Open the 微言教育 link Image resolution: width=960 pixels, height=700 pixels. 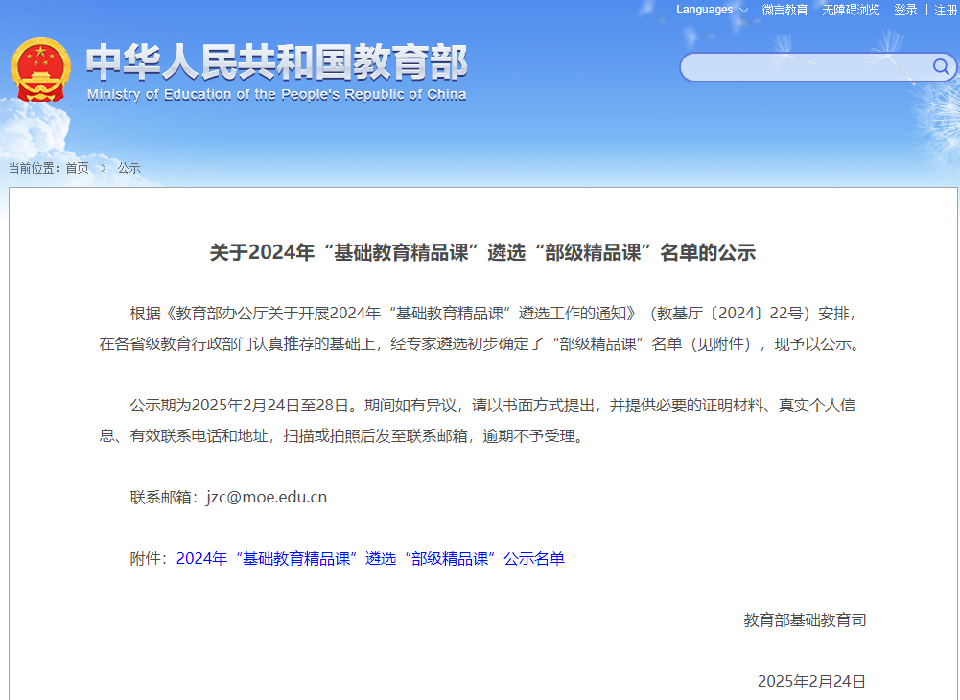[784, 10]
